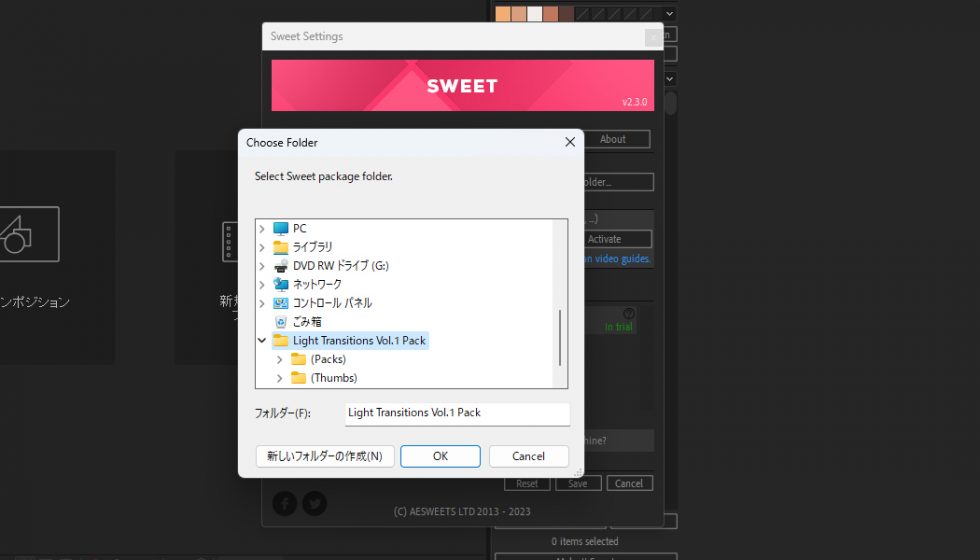Click the dark panel scrollbar on the right

coord(671,103)
